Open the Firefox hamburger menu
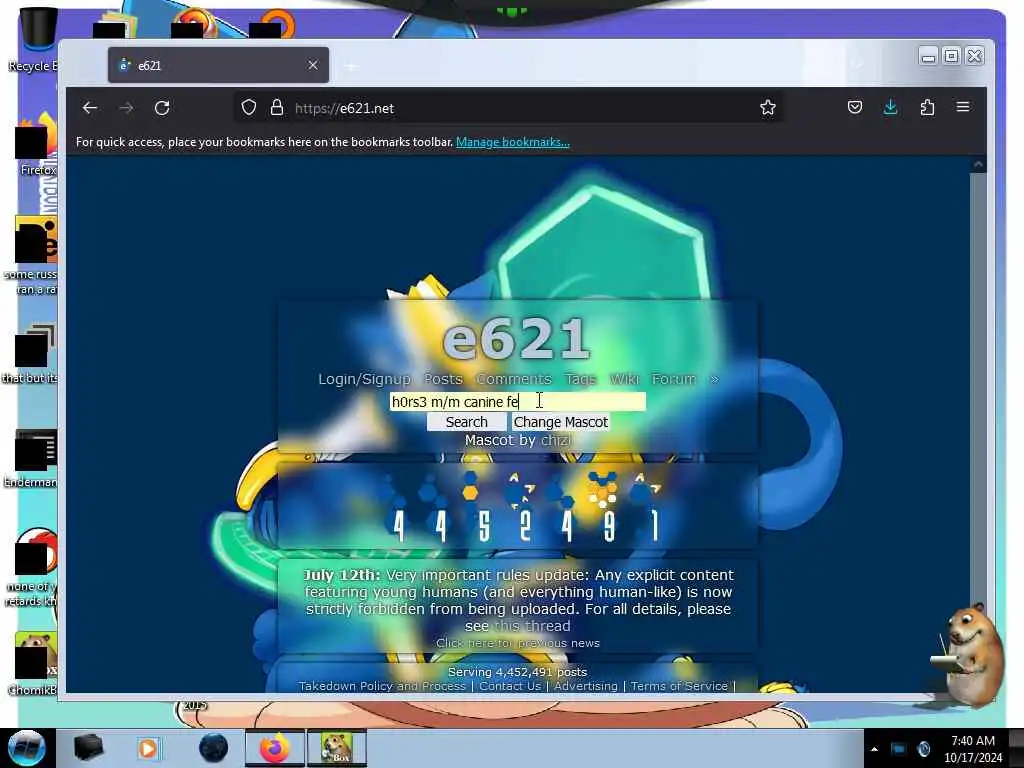 963,107
